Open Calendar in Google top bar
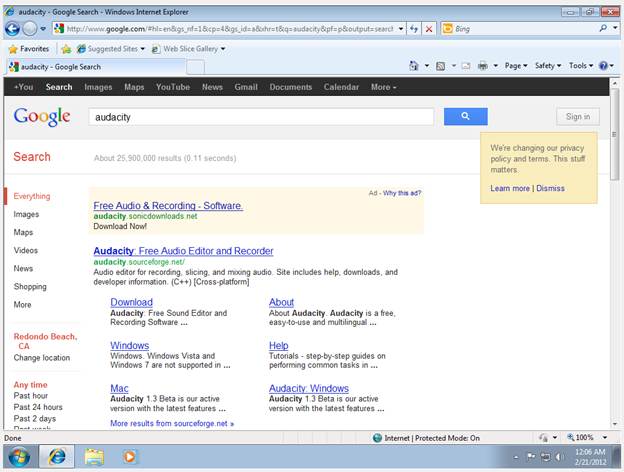The image size is (624, 472). click(341, 87)
